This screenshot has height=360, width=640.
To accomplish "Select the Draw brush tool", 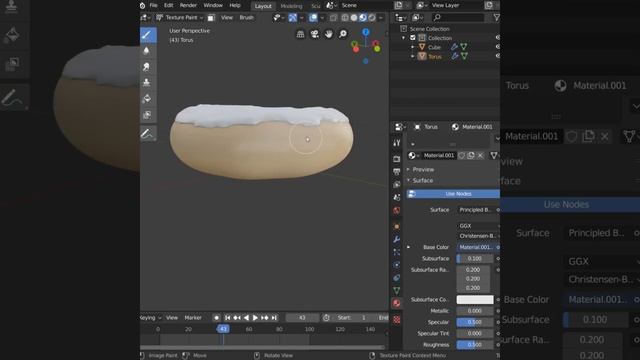I will point(148,35).
